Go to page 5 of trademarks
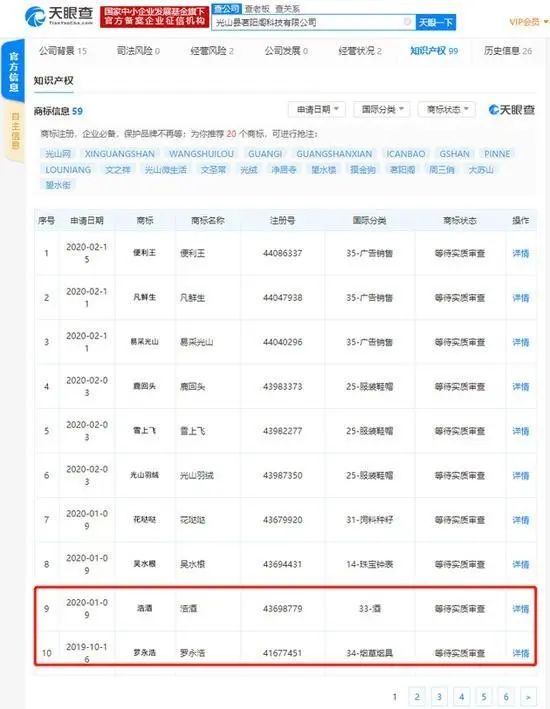The width and height of the screenshot is (550, 709). pyautogui.click(x=484, y=696)
